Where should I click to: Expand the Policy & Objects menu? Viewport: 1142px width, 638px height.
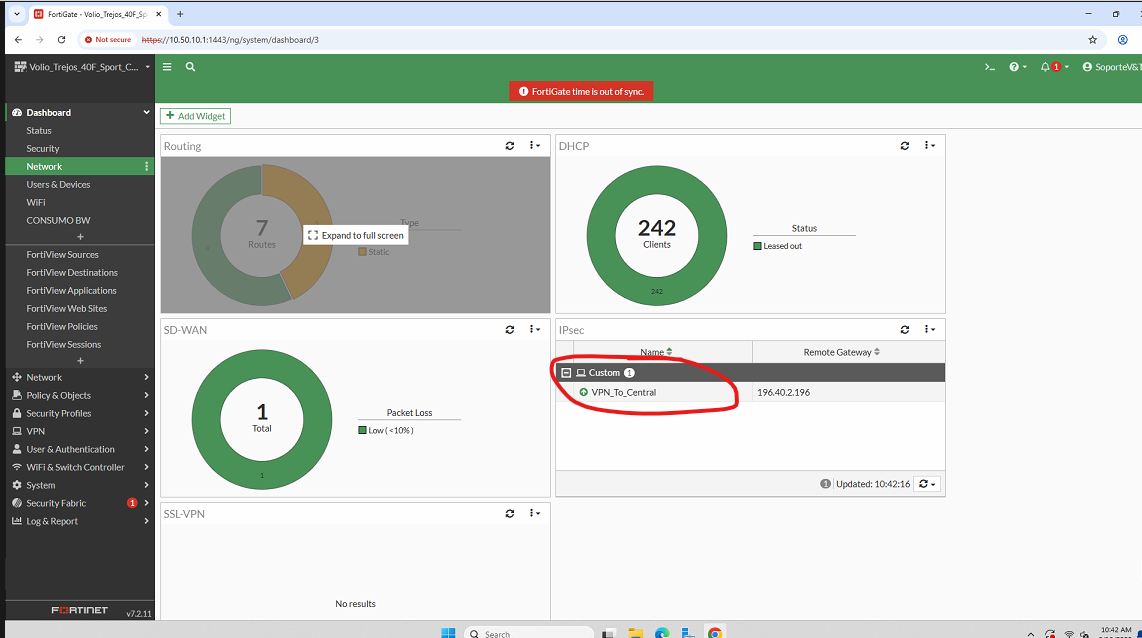[80, 395]
